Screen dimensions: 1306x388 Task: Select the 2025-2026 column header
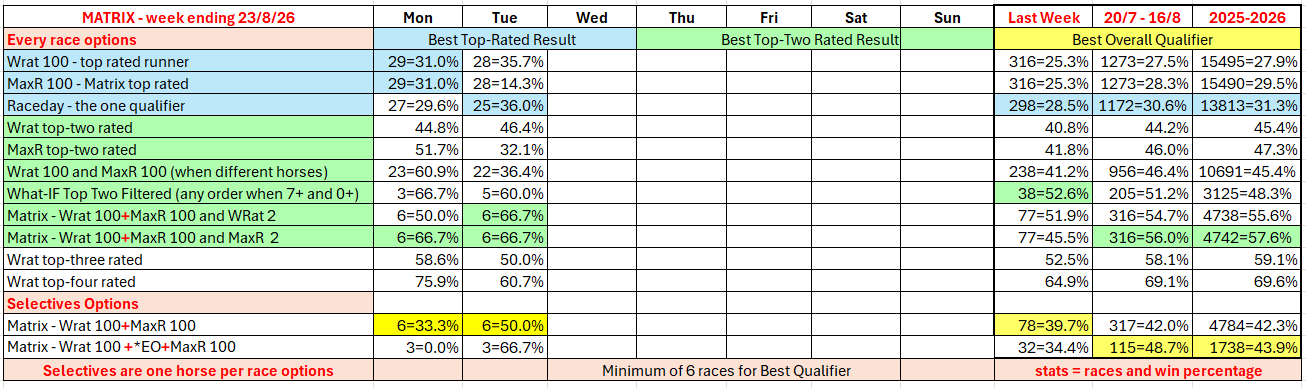point(1251,17)
